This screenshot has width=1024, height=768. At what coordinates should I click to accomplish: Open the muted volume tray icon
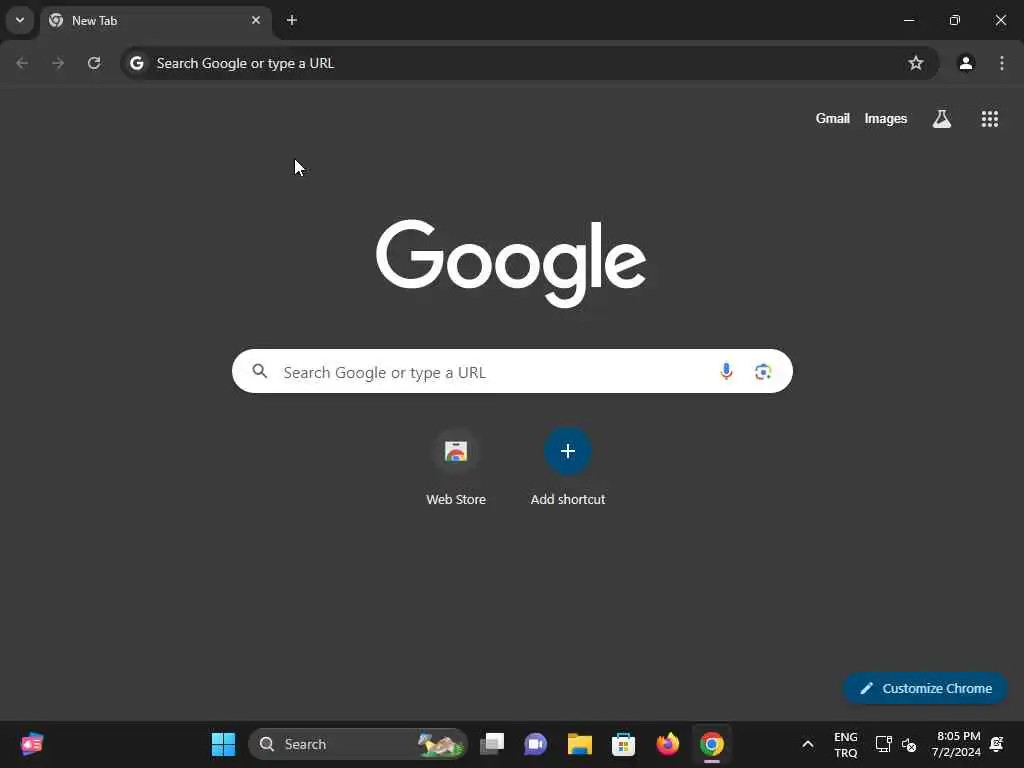pyautogui.click(x=909, y=744)
